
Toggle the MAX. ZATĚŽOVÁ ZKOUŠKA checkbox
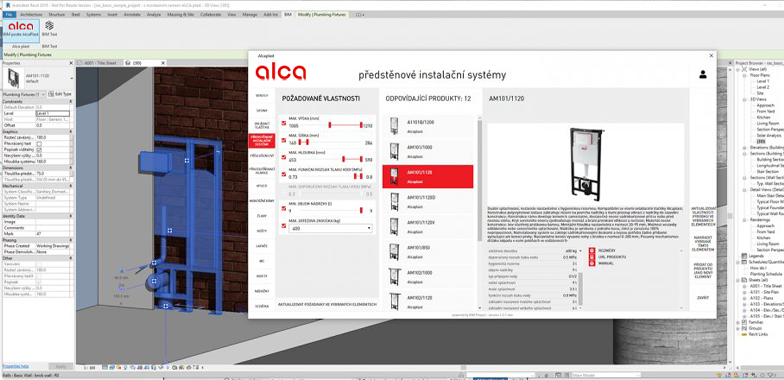click(x=284, y=226)
